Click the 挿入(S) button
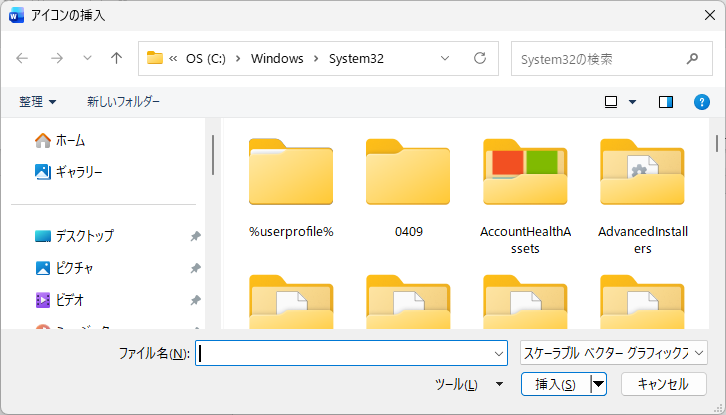 [x=556, y=384]
